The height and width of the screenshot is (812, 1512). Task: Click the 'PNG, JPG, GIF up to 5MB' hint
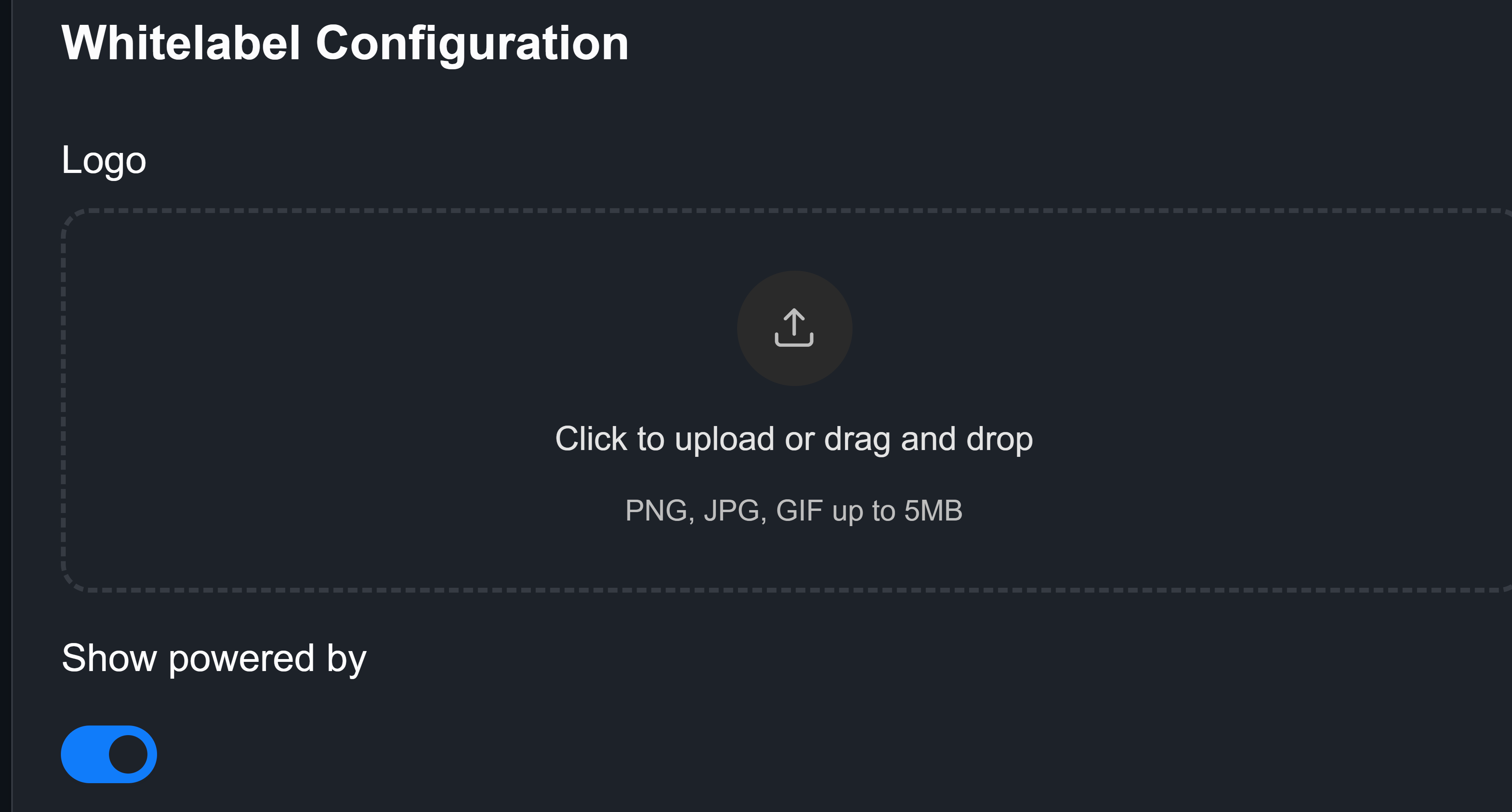tap(794, 511)
